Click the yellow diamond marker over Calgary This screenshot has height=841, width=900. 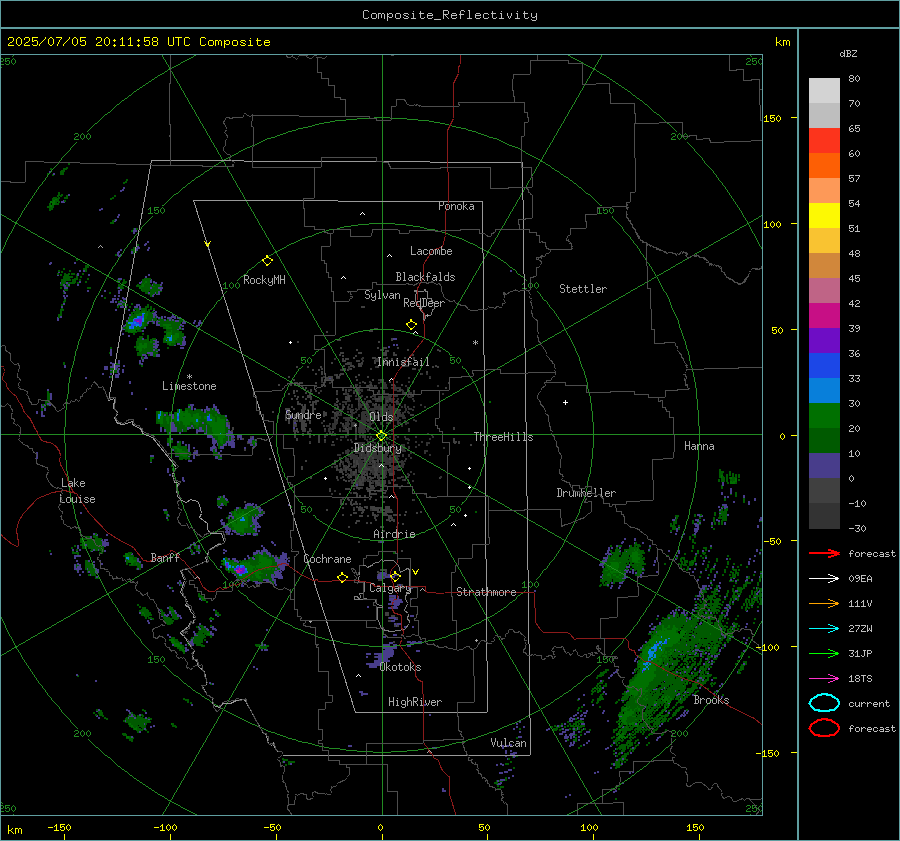(x=395, y=576)
